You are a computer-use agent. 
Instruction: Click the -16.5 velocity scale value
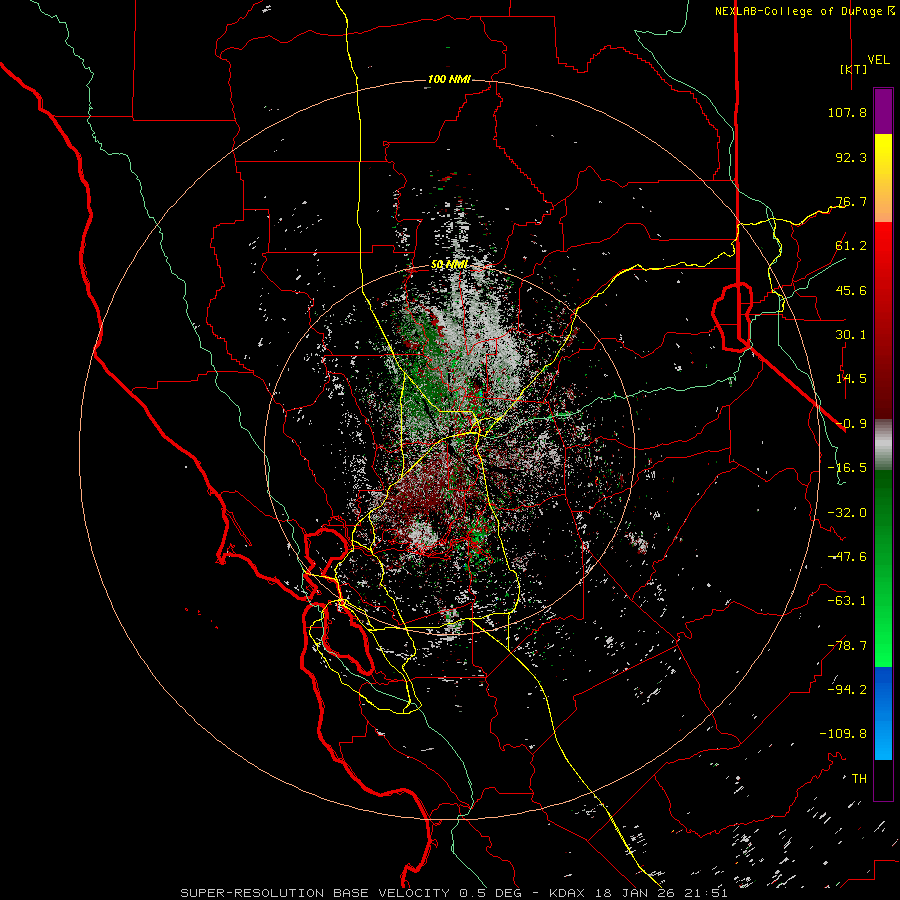(x=847, y=468)
